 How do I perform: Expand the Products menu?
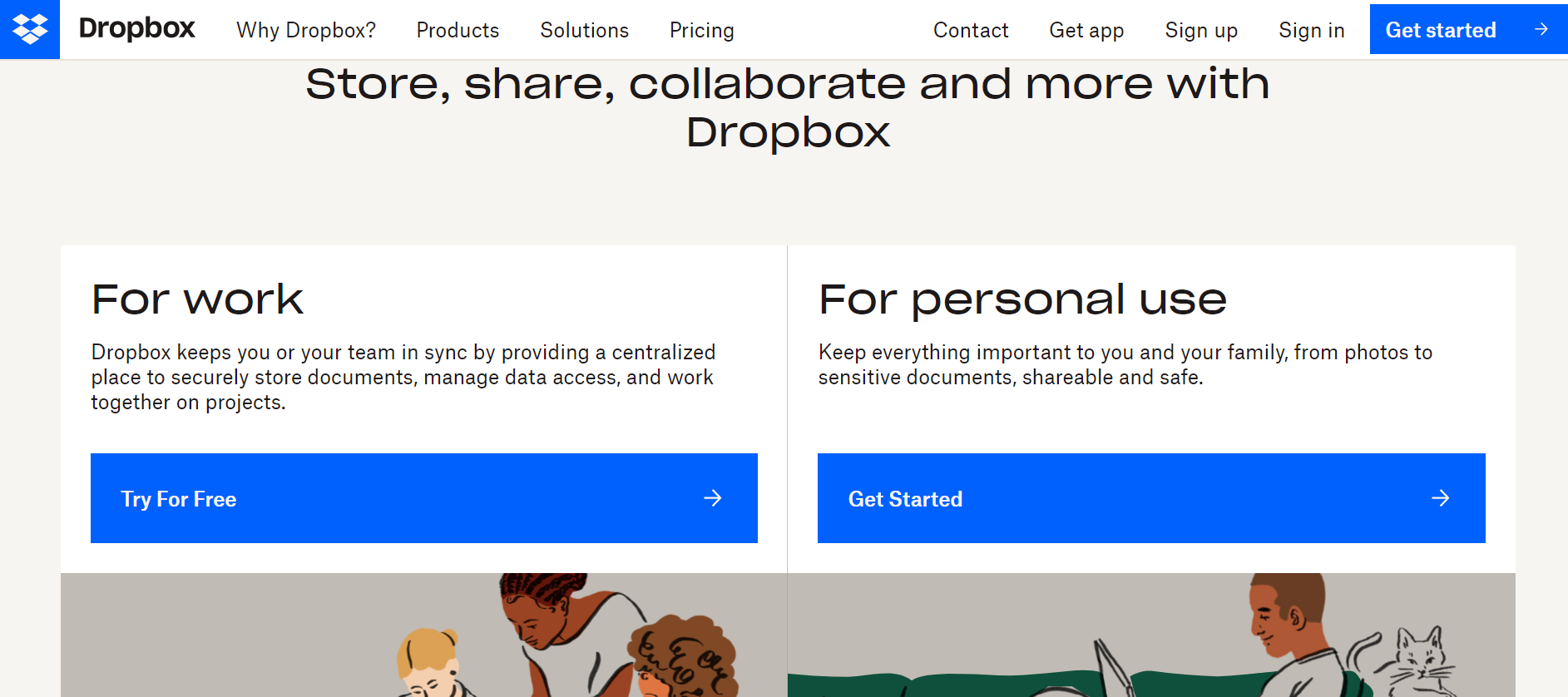coord(458,30)
